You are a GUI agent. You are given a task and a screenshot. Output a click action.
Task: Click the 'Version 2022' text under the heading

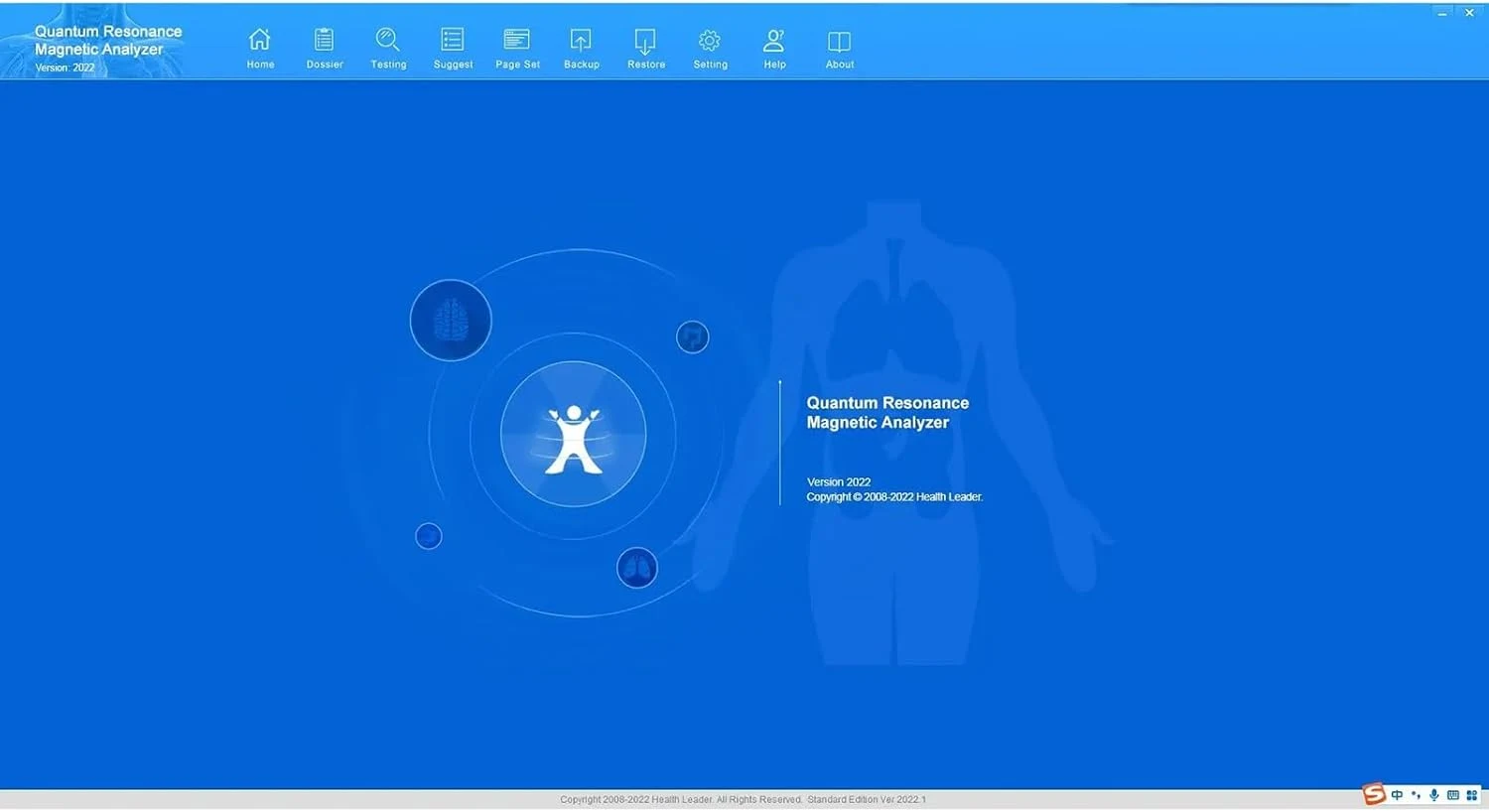point(839,481)
